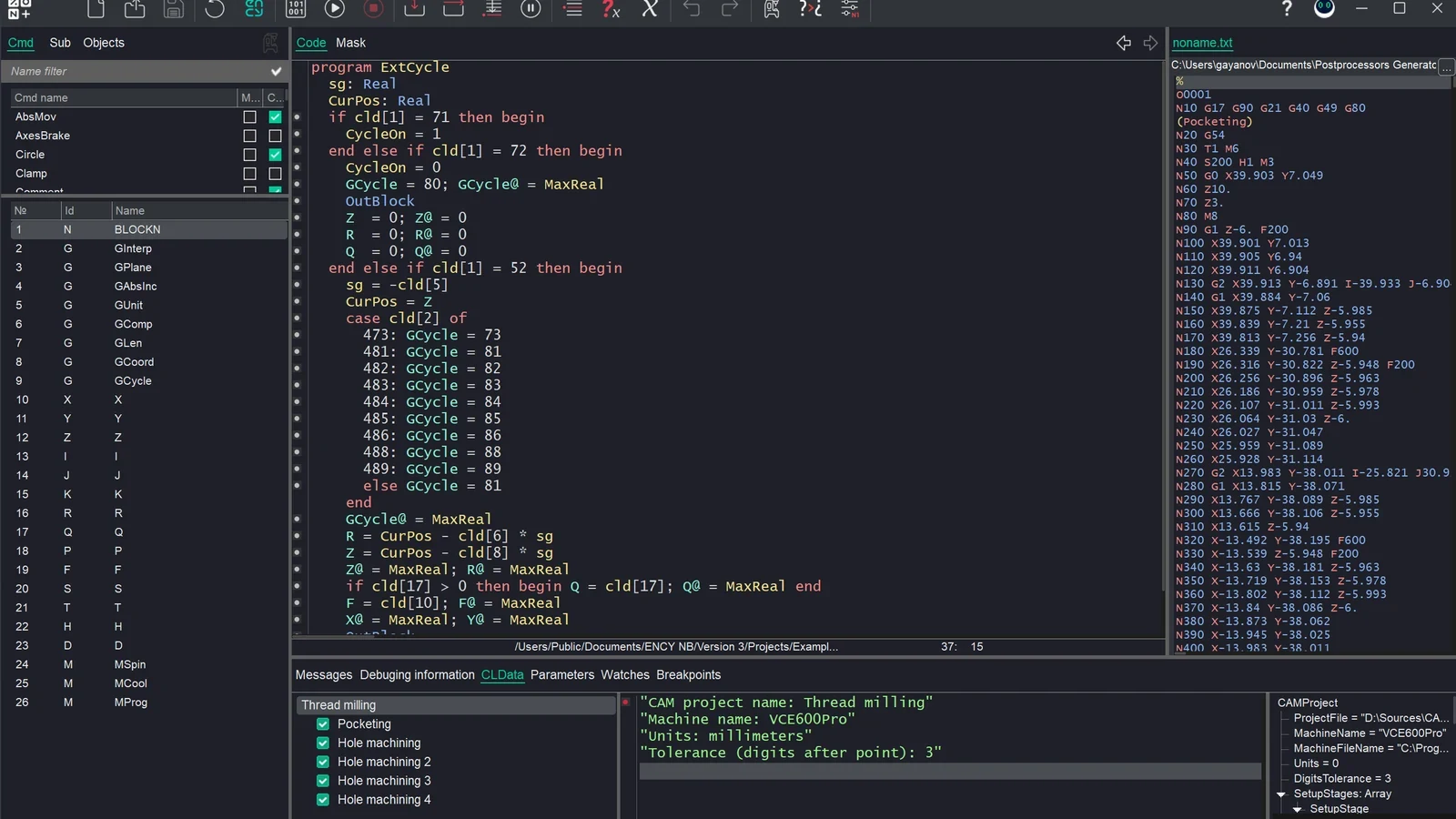
Task: Select the BLOCKN row in the register table
Action: click(x=148, y=230)
